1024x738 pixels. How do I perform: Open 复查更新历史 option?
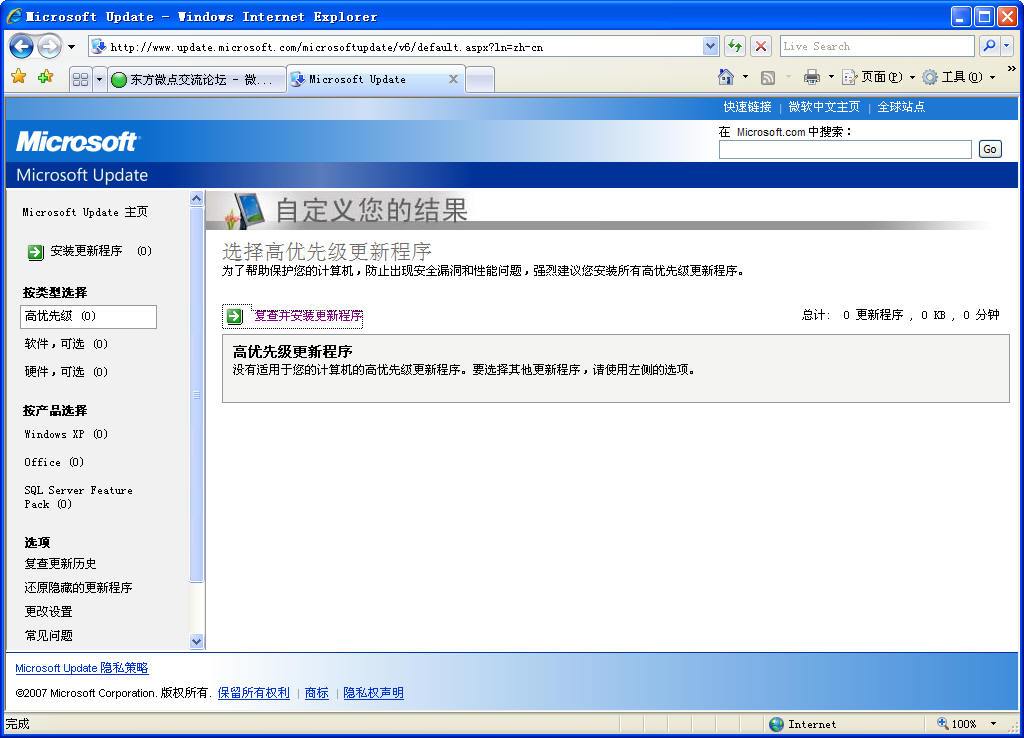click(60, 564)
